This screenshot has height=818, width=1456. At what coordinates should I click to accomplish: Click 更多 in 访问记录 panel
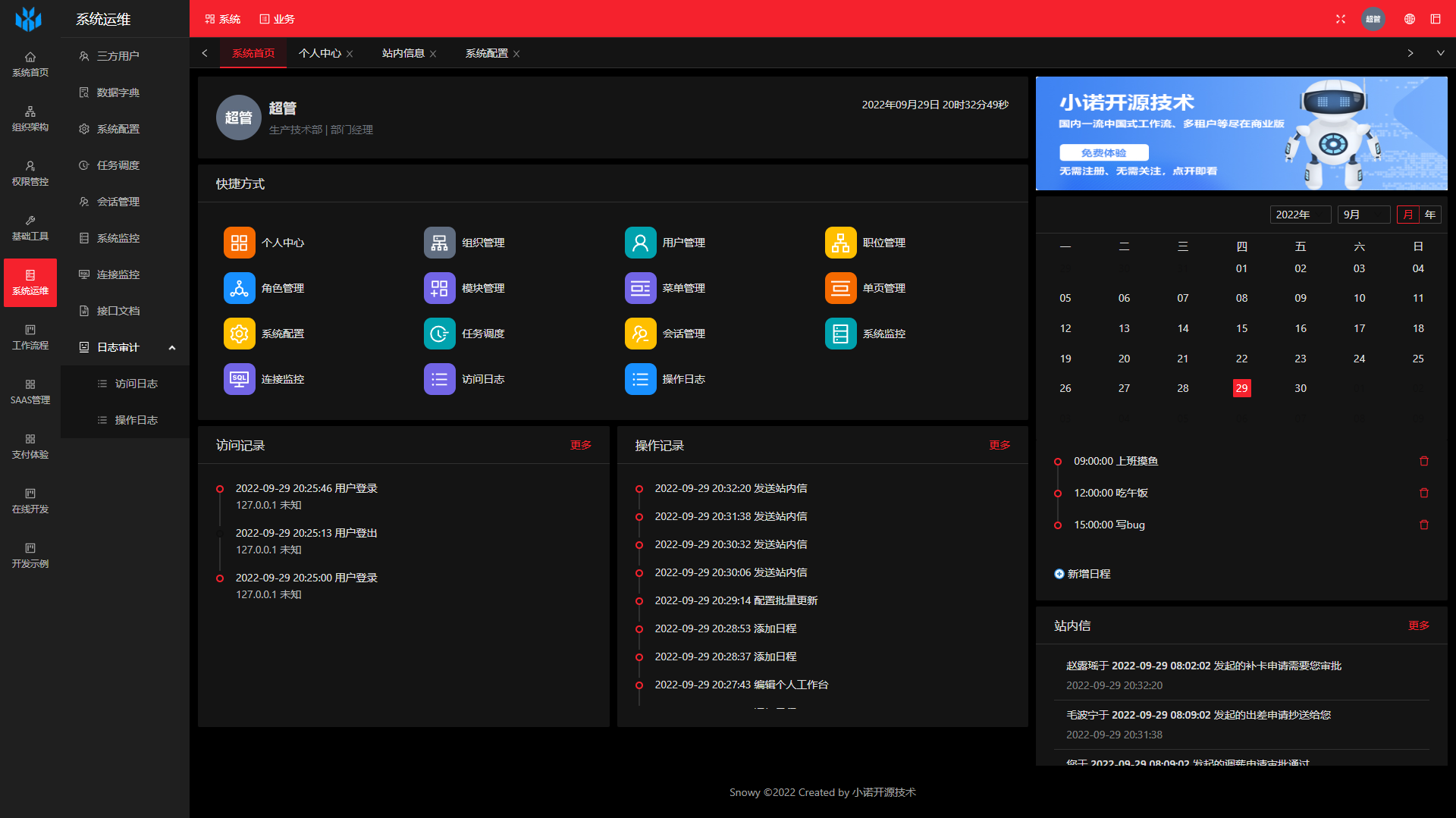pos(581,445)
